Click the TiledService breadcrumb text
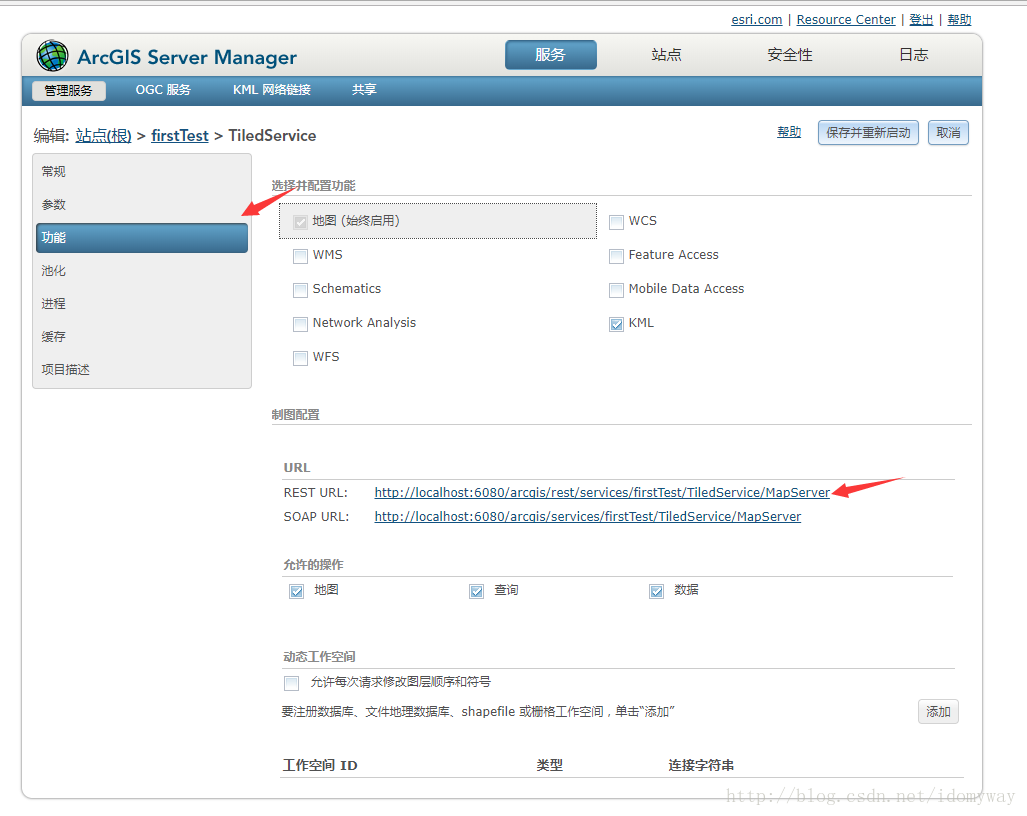The height and width of the screenshot is (816, 1027). pyautogui.click(x=272, y=136)
